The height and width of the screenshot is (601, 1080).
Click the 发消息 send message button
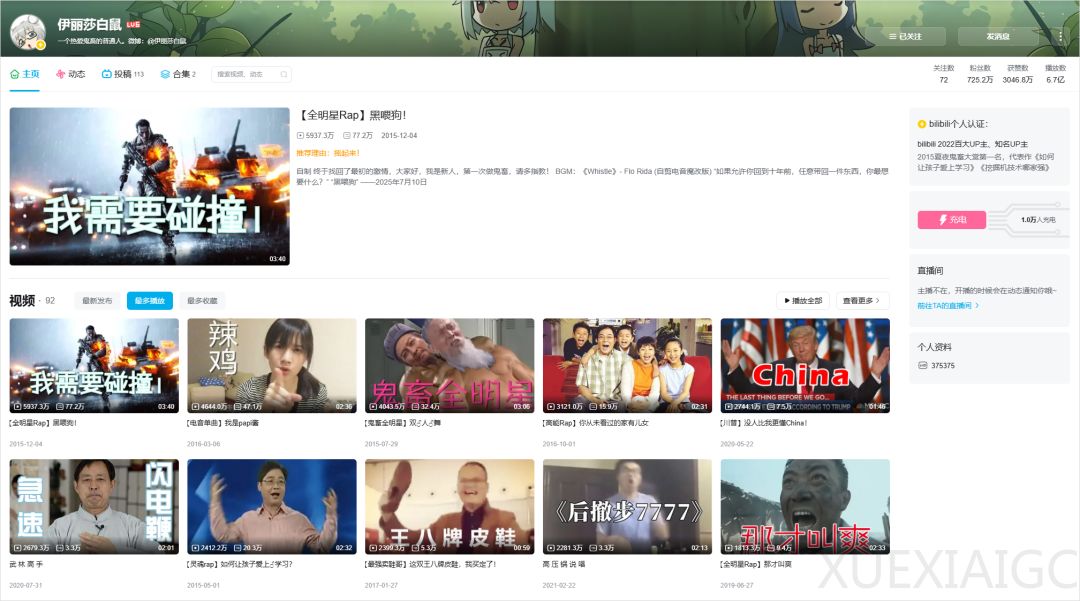tap(998, 36)
